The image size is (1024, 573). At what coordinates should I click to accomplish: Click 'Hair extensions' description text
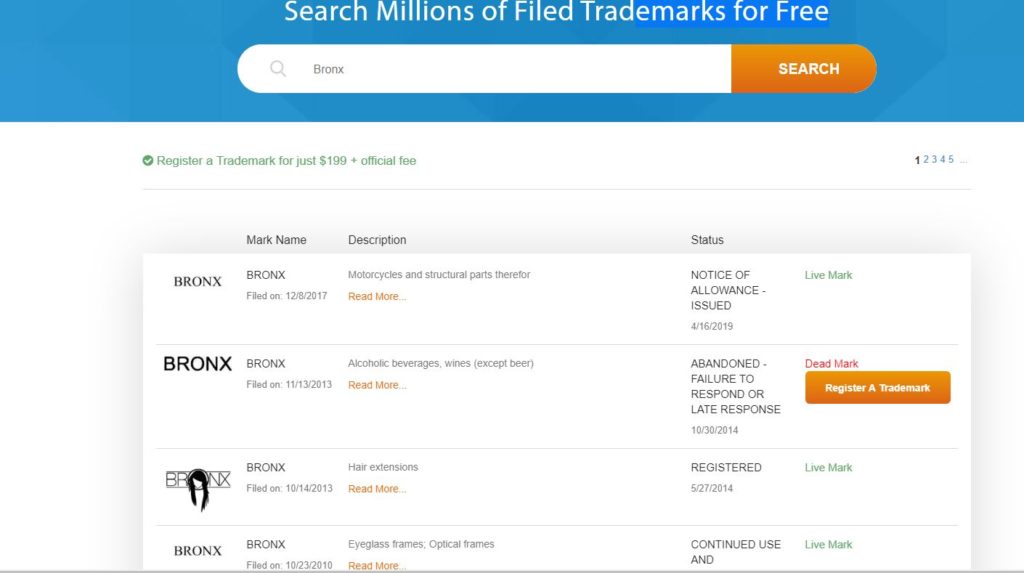click(x=383, y=467)
